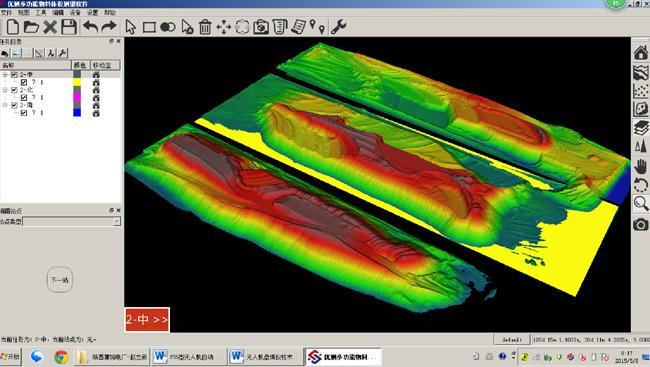Viewport: 650px width, 367px height.
Task: Collapse the 2-中 tree node
Action: point(5,75)
